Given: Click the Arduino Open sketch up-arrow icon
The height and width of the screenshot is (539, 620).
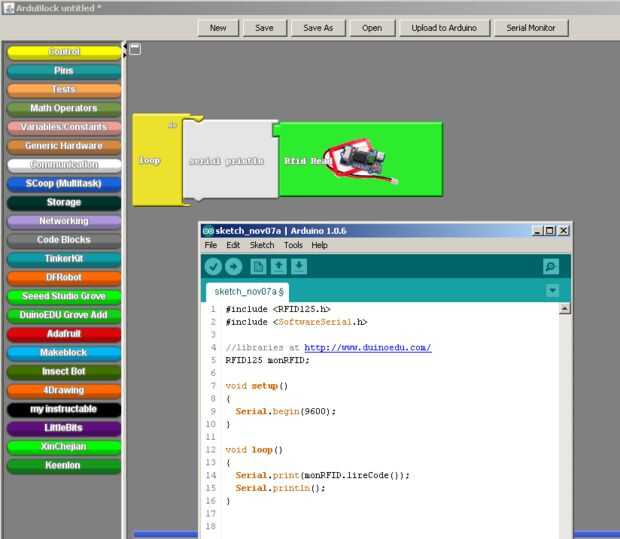Looking at the screenshot, I should click(x=279, y=266).
